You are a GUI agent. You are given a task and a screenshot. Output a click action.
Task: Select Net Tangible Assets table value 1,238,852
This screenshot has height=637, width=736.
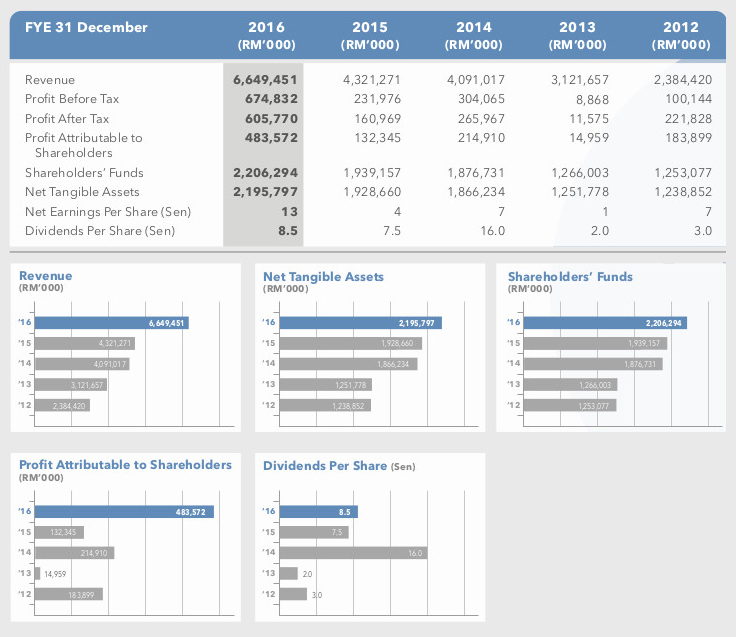(683, 192)
